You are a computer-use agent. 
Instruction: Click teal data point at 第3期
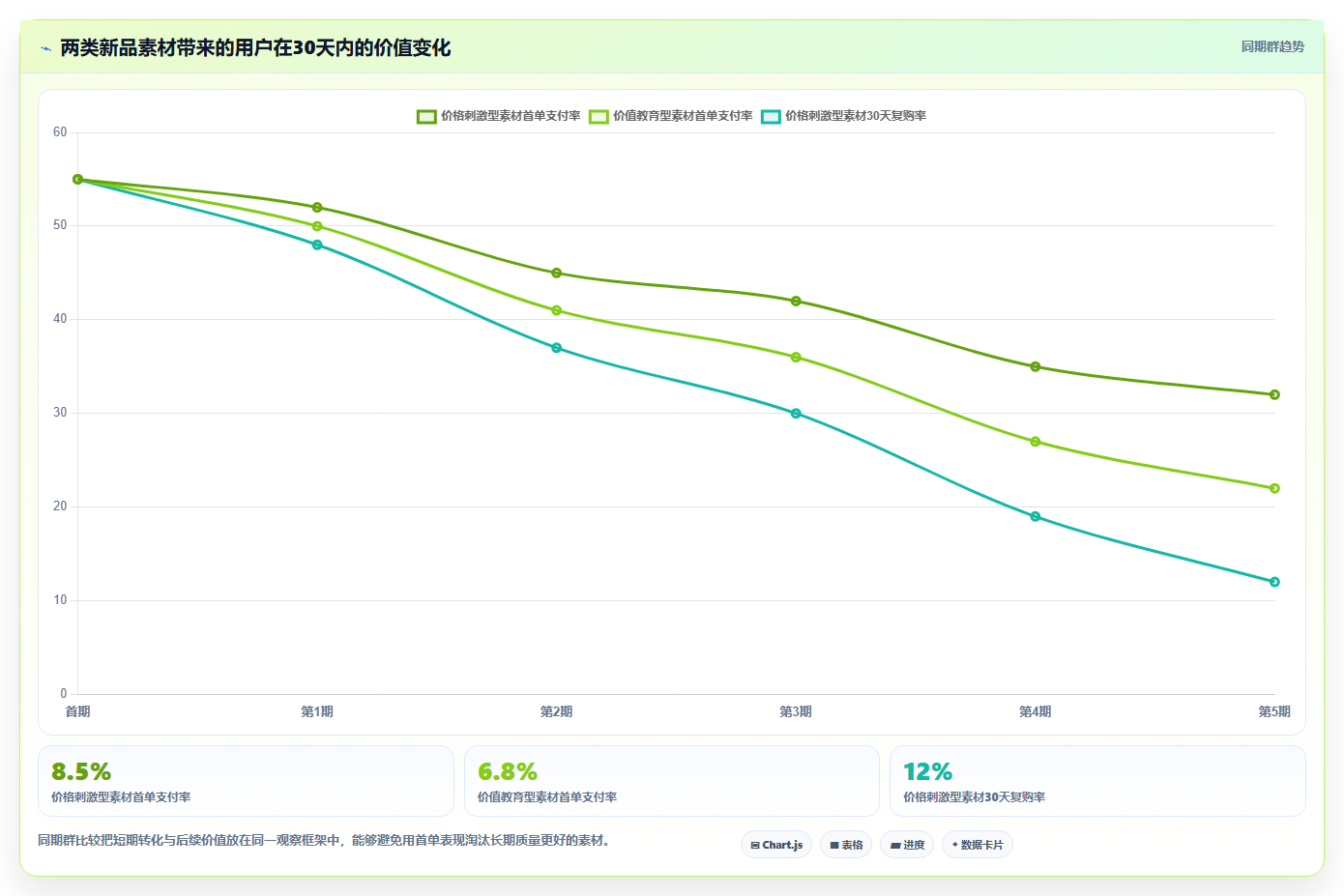(796, 414)
